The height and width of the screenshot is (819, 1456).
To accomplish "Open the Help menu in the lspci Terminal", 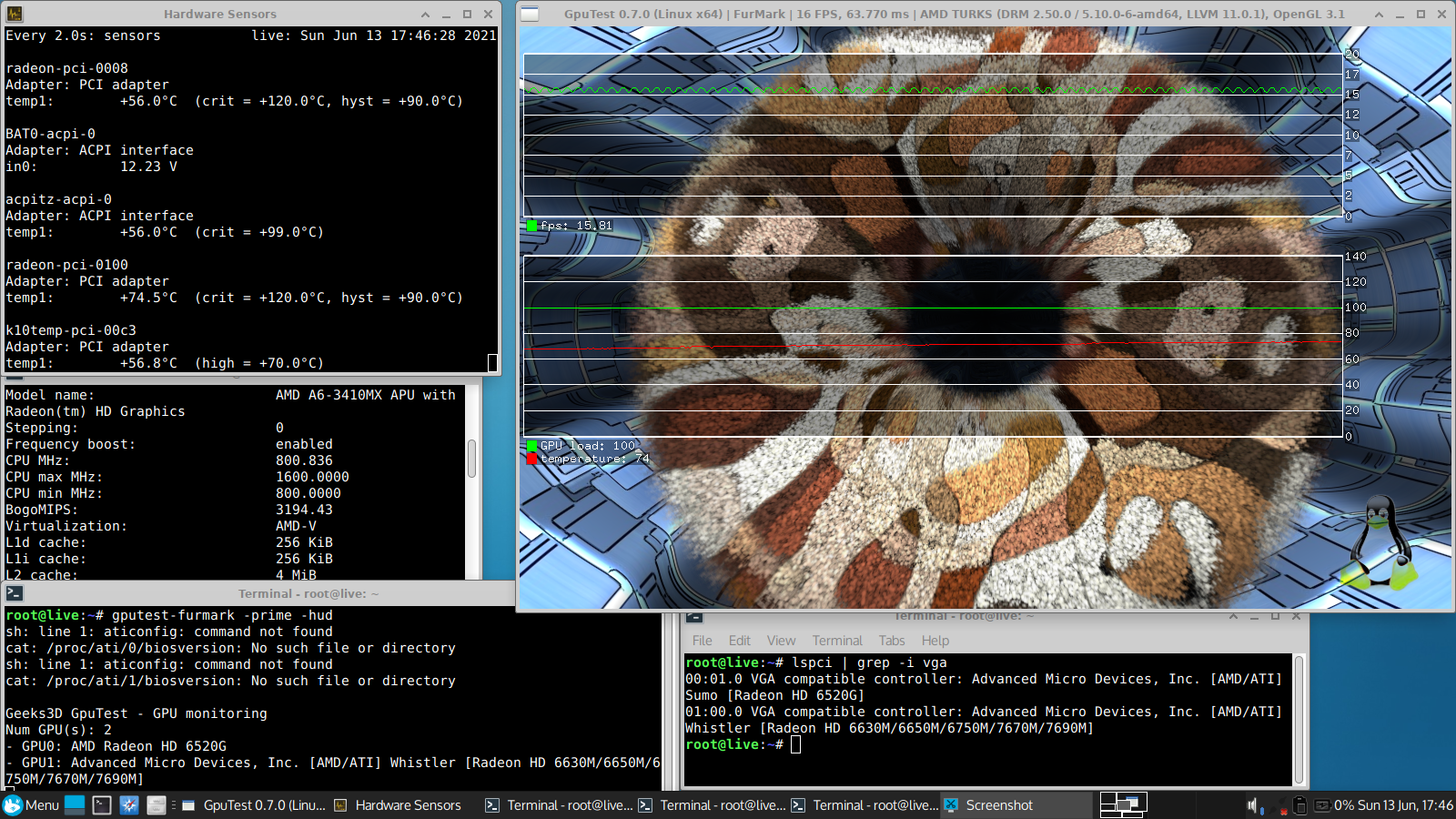I will click(935, 641).
